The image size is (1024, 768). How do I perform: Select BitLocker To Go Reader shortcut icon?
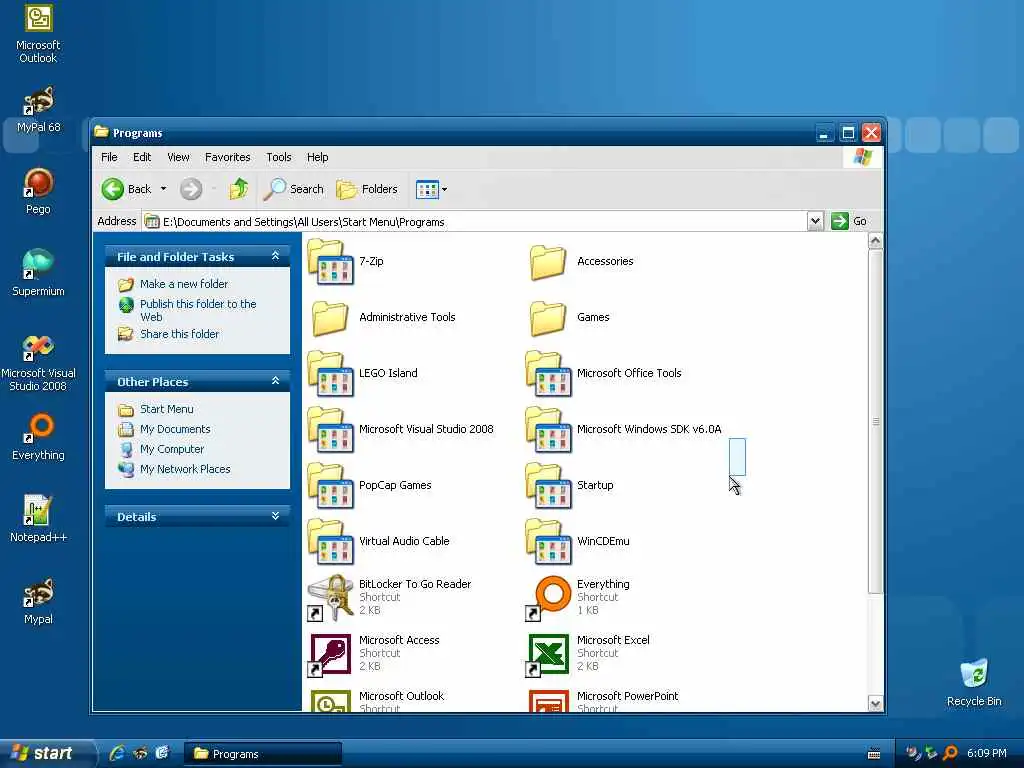coord(330,598)
